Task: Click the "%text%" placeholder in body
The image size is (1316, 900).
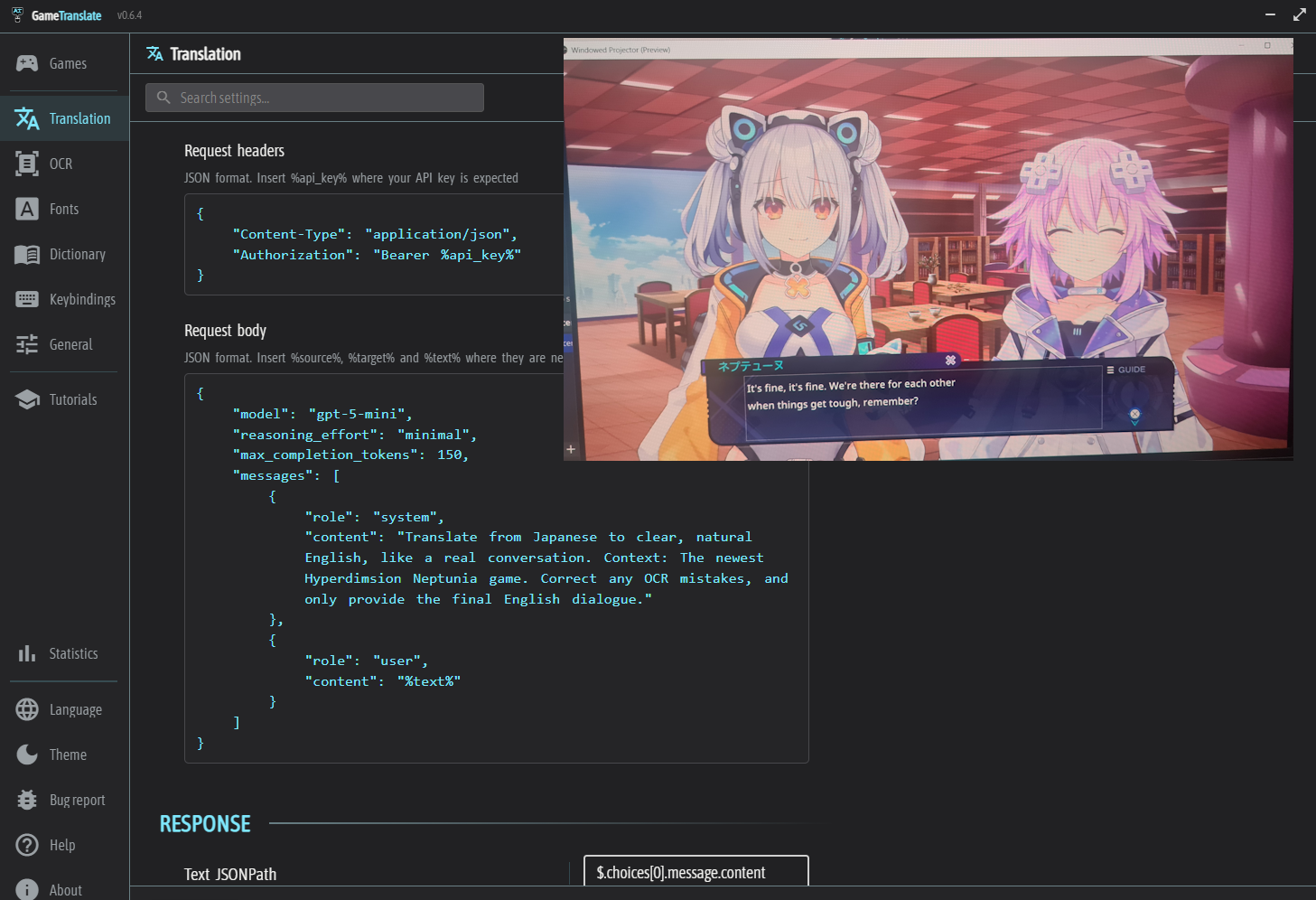Action: pyautogui.click(x=429, y=681)
